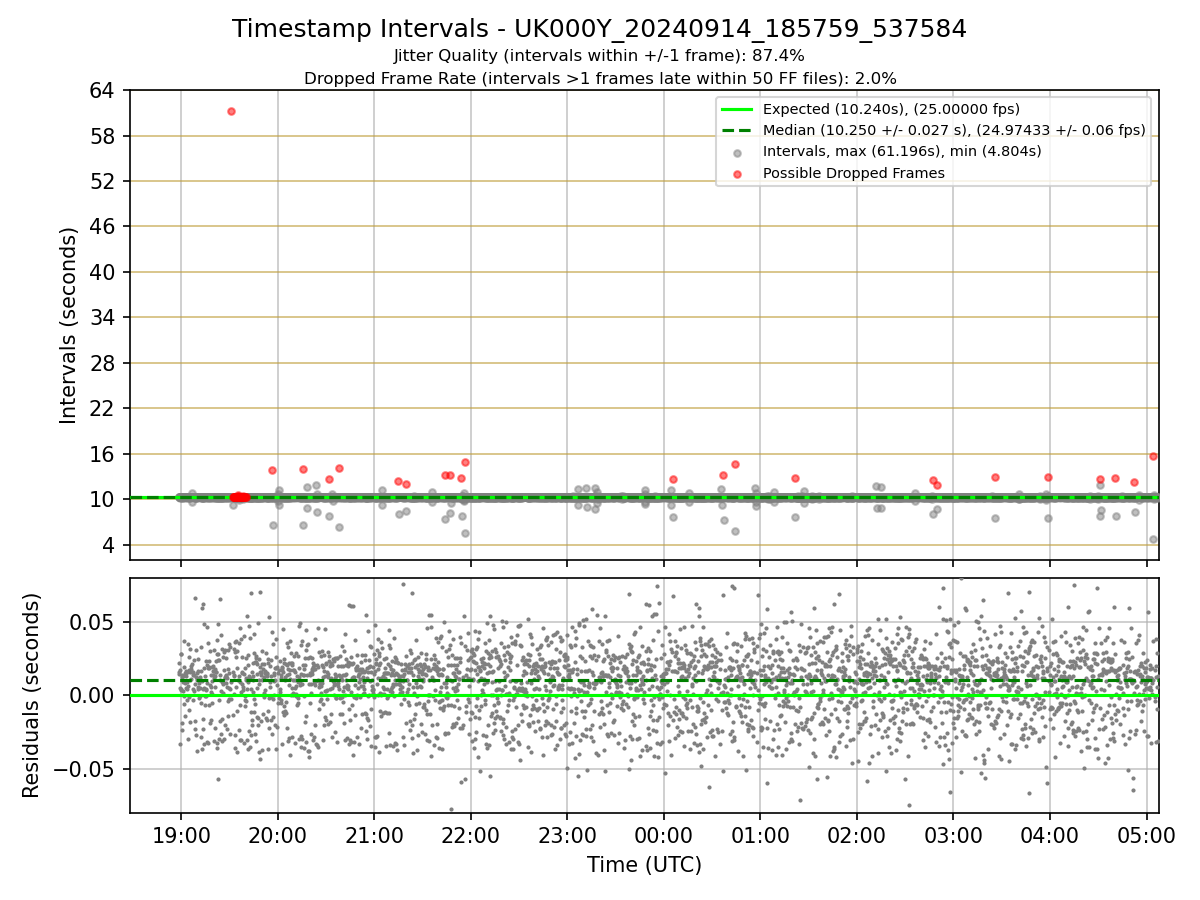
Task: Click residuals tick label '−0.05'
Action: (86, 770)
